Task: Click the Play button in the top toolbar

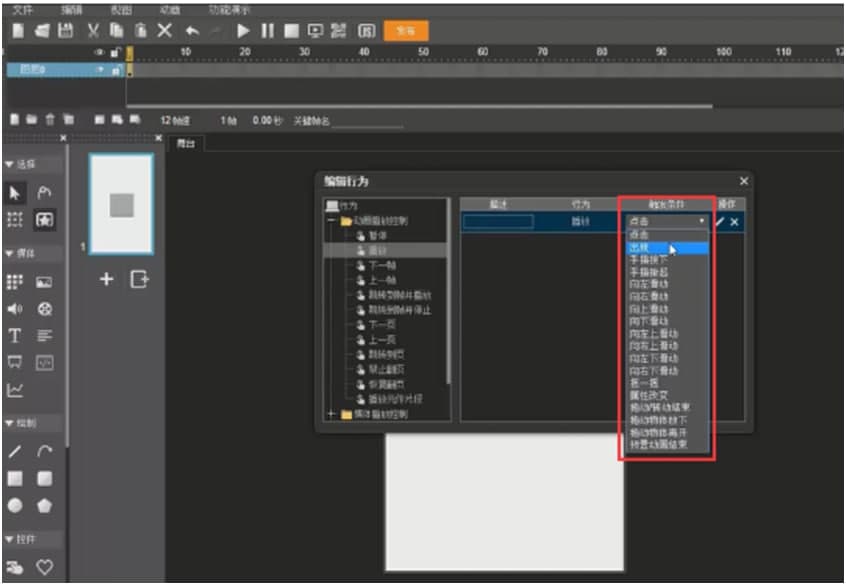Action: pos(243,31)
